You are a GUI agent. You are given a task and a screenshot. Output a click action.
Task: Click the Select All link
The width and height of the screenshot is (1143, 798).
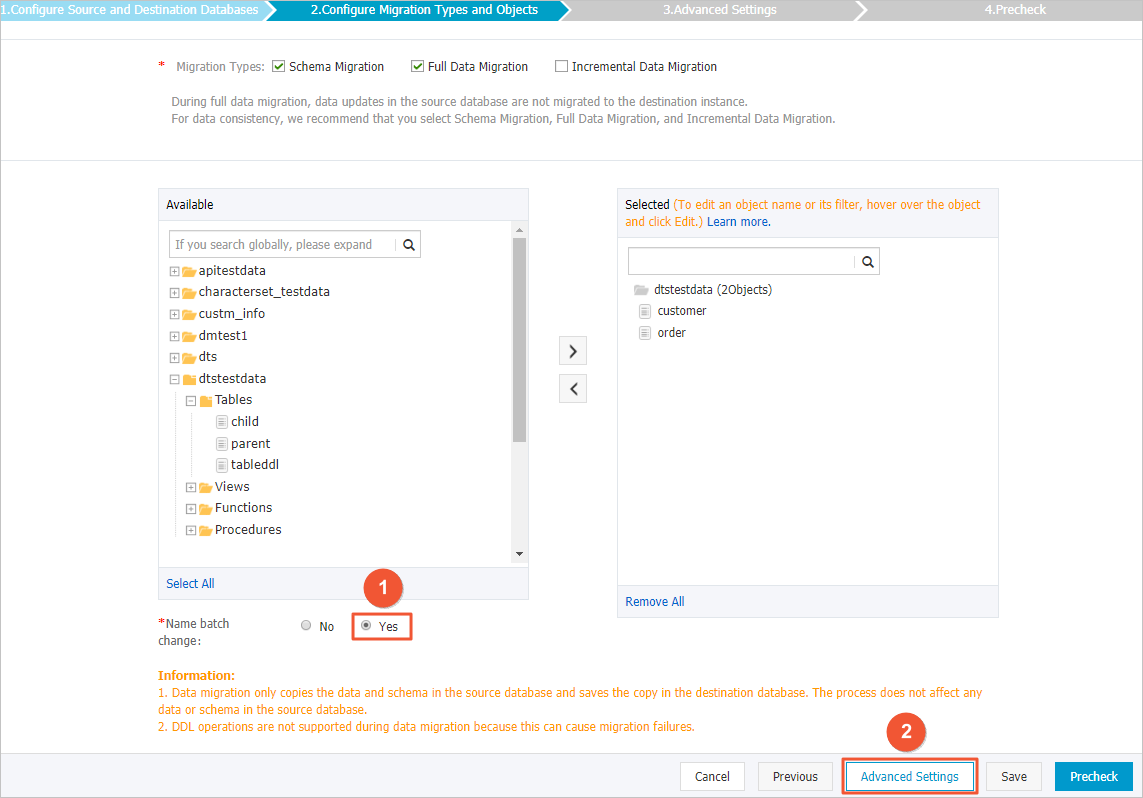click(x=189, y=583)
